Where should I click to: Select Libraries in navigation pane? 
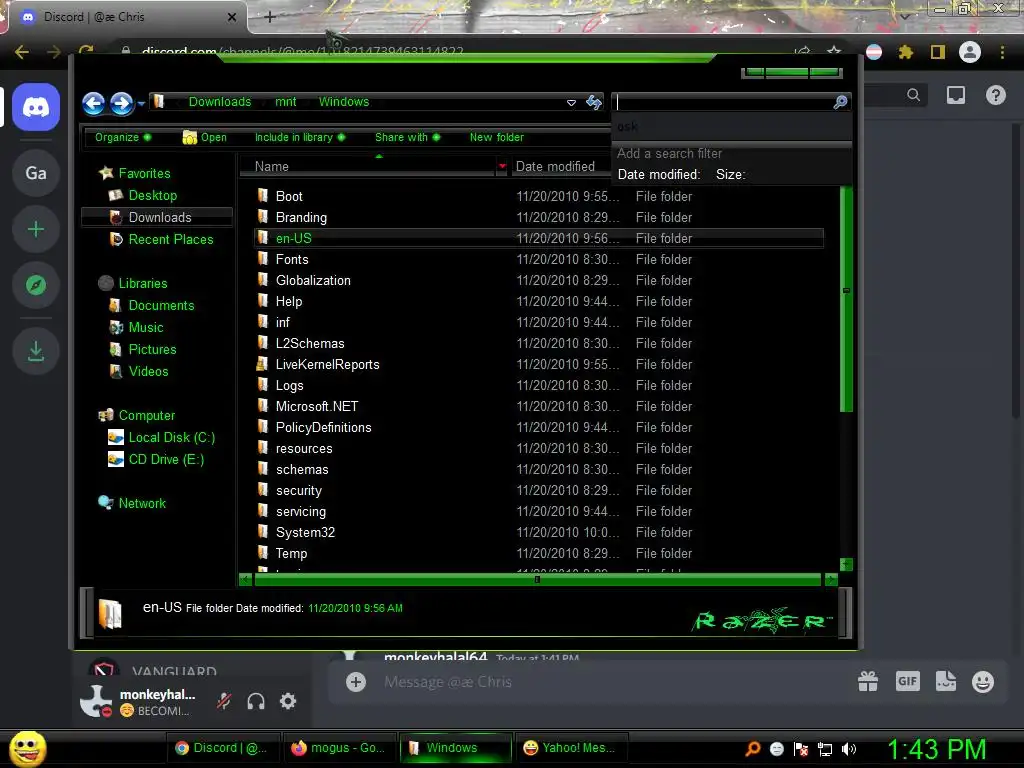(x=143, y=283)
